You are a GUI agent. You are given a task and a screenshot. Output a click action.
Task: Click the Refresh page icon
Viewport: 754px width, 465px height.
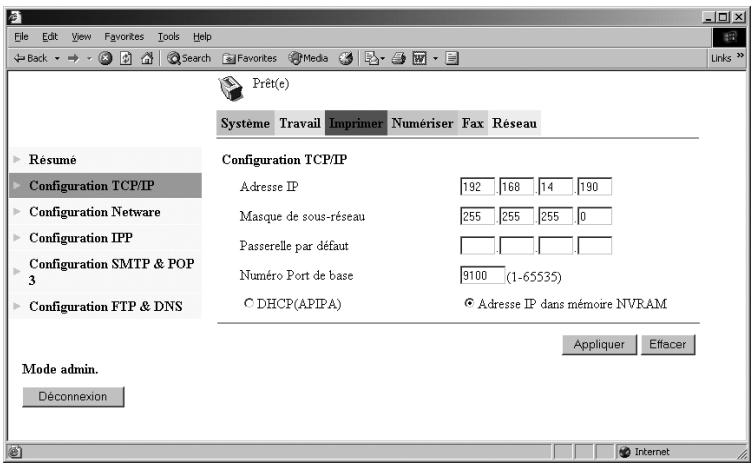pyautogui.click(x=126, y=58)
